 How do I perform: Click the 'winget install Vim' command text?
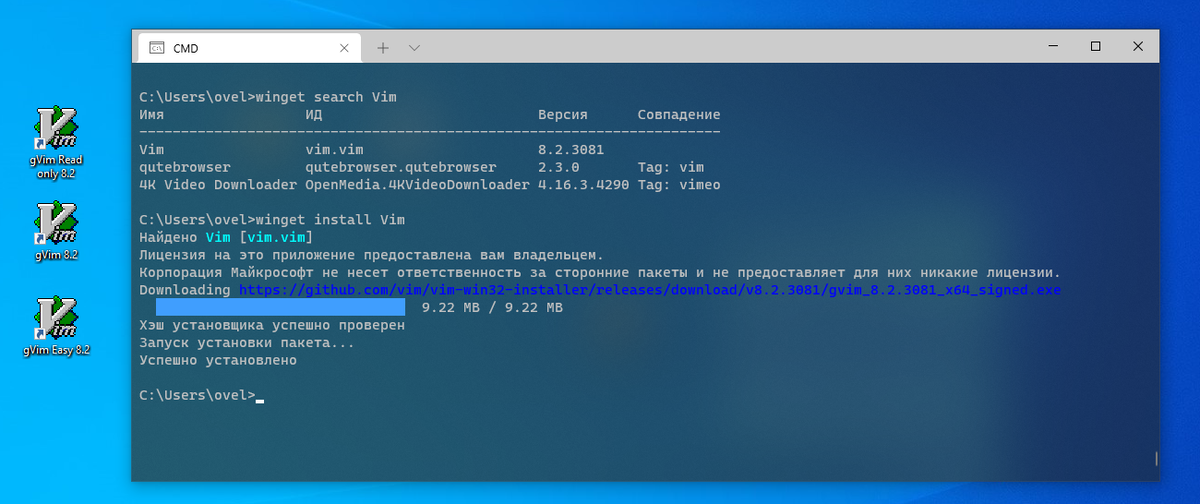coord(331,219)
